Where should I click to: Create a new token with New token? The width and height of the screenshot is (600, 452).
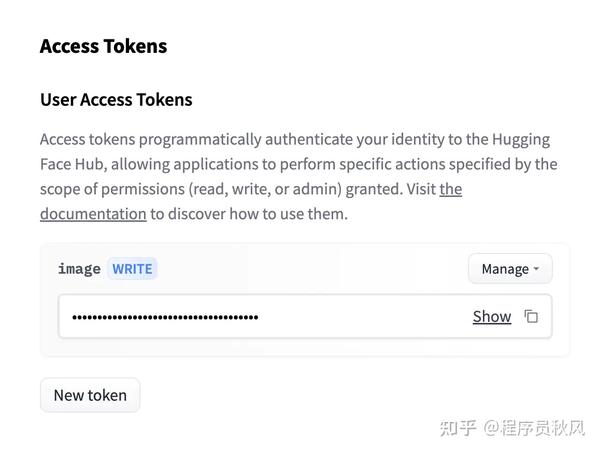coord(90,395)
